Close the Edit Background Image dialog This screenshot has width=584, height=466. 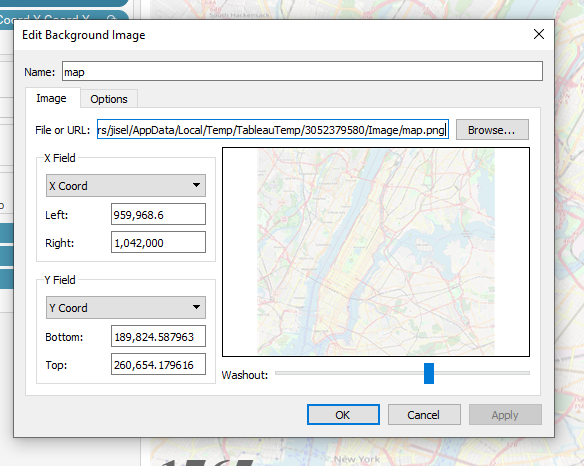539,34
